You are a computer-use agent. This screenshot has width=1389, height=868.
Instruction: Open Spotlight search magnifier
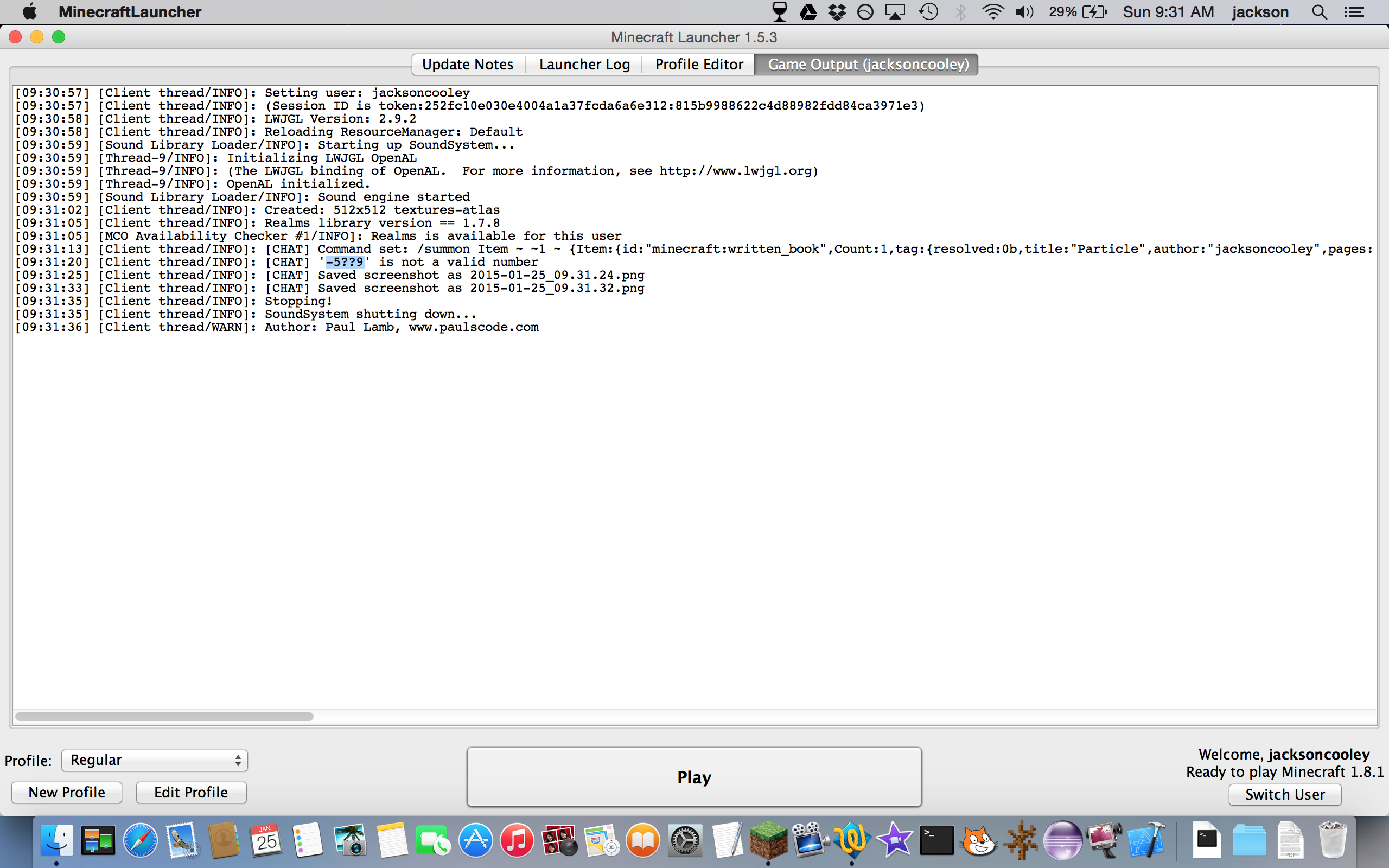click(x=1319, y=12)
